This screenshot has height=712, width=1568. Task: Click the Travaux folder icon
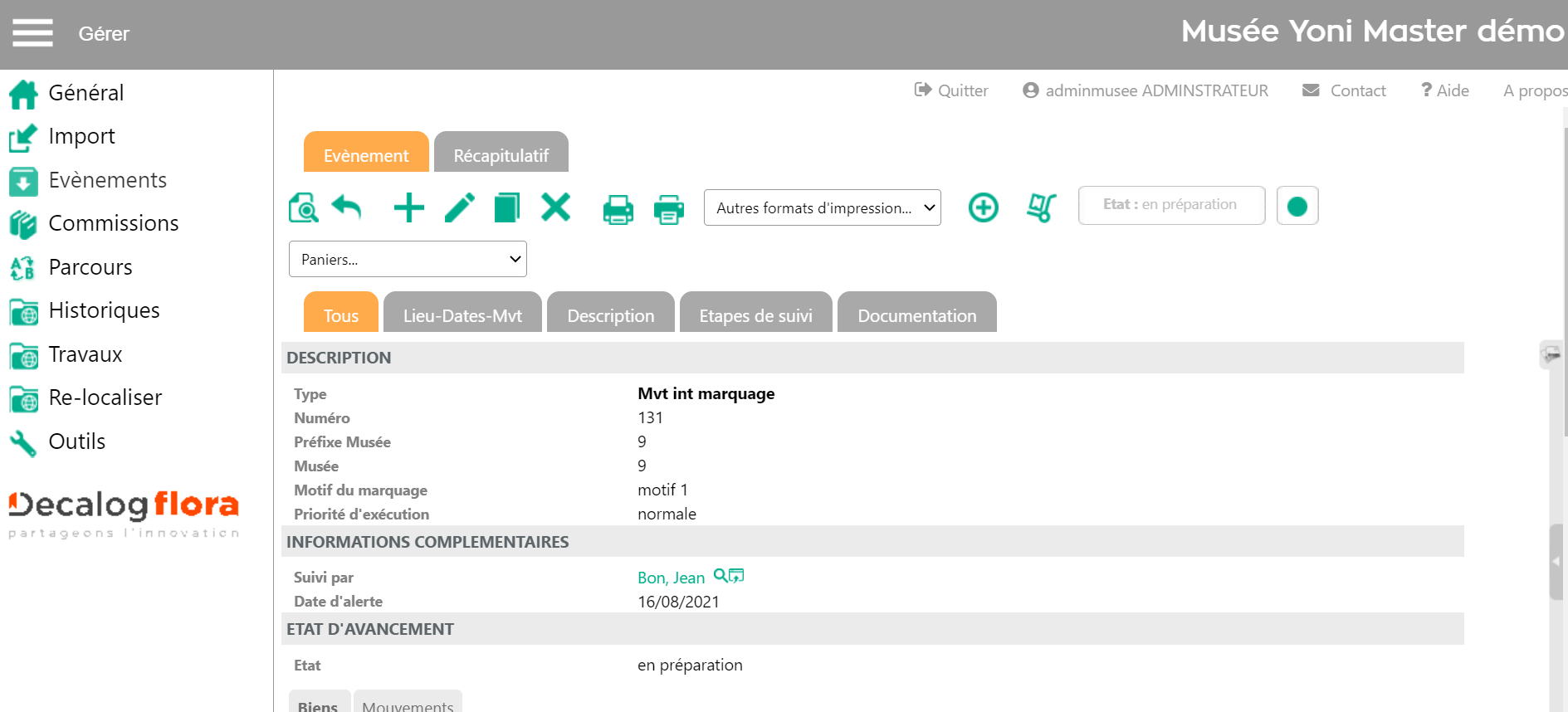[x=23, y=355]
